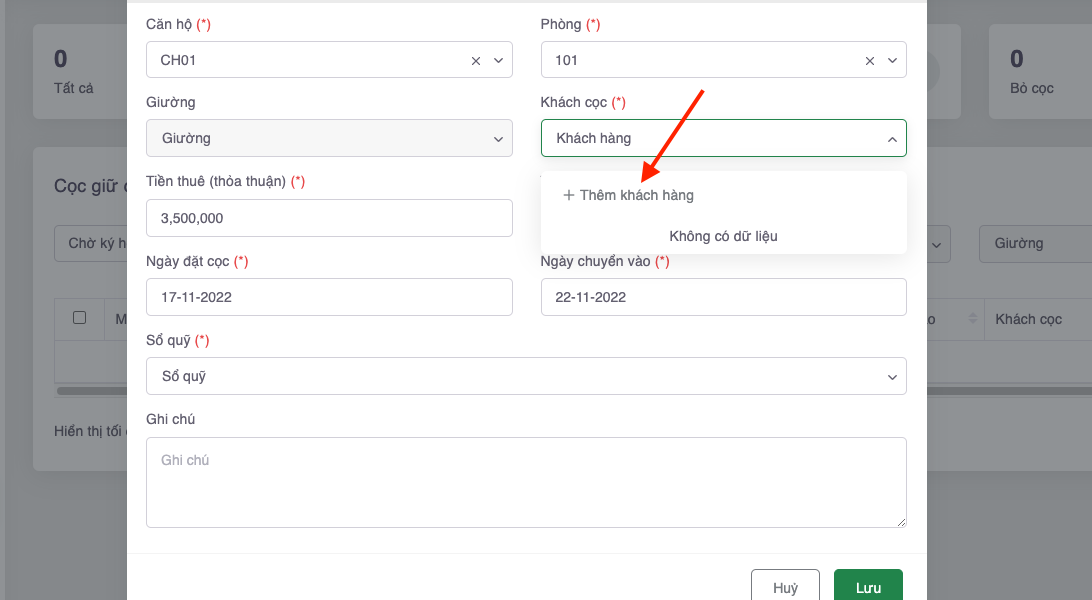Select the Không có dữ liệu entry

point(723,236)
